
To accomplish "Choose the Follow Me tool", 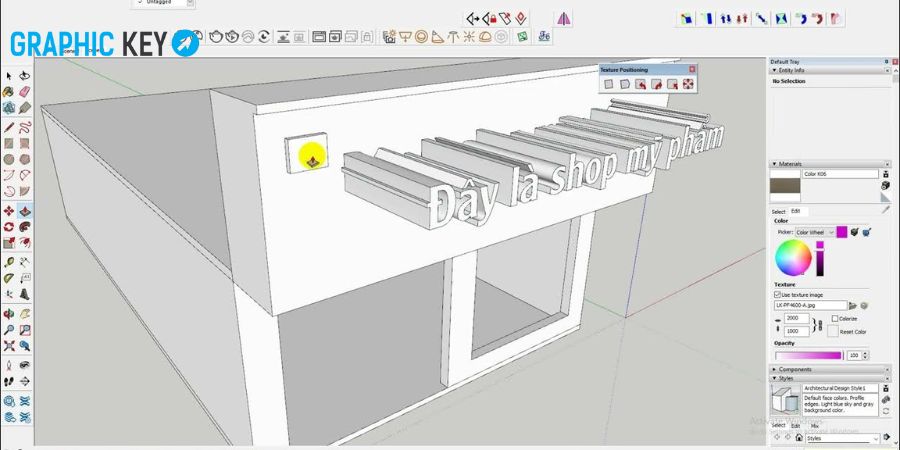I will (25, 227).
